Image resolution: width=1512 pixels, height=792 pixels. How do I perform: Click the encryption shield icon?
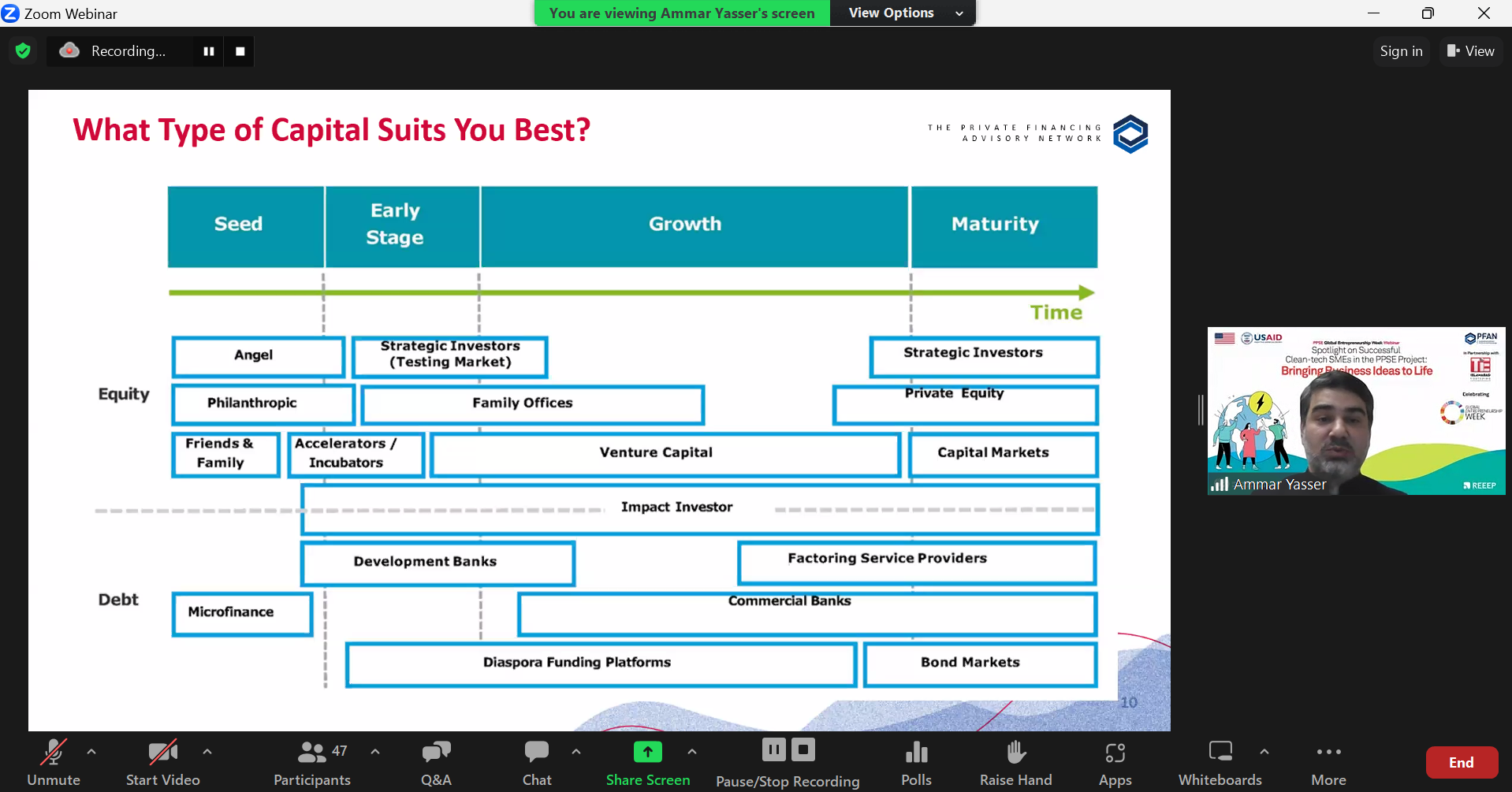pyautogui.click(x=23, y=51)
